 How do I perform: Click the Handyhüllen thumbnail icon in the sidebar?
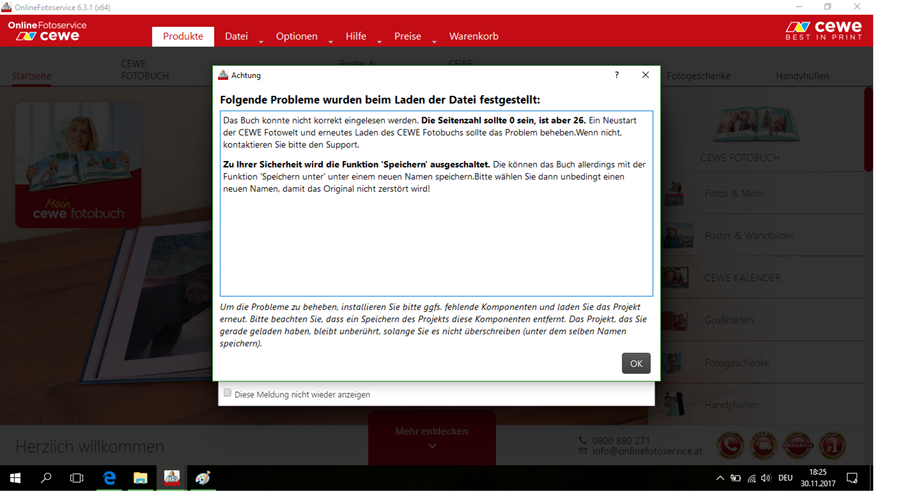pos(674,404)
